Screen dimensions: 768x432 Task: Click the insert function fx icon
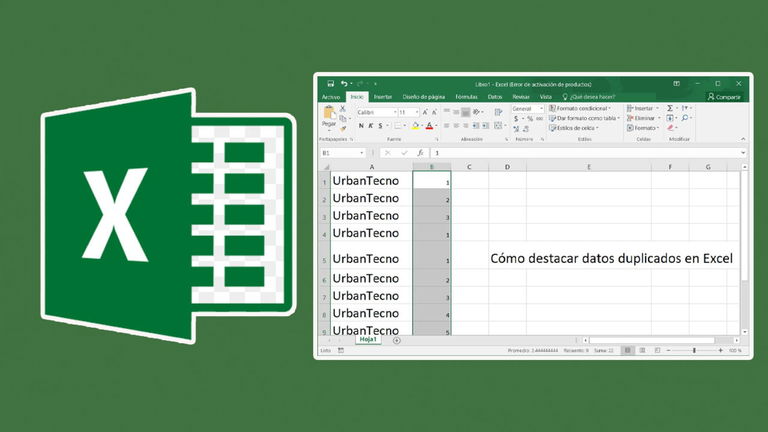coord(420,153)
